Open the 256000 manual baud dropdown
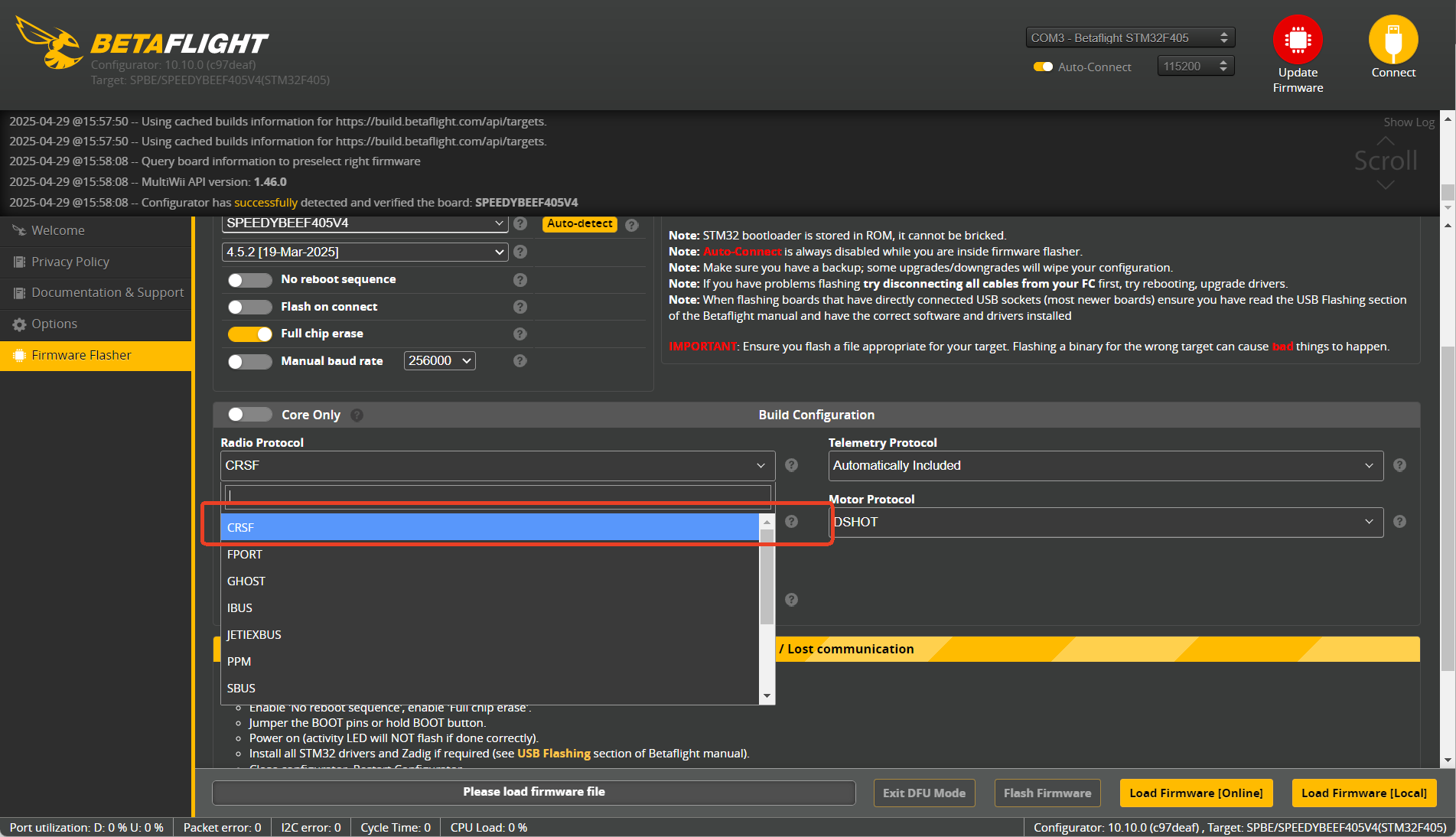 439,360
